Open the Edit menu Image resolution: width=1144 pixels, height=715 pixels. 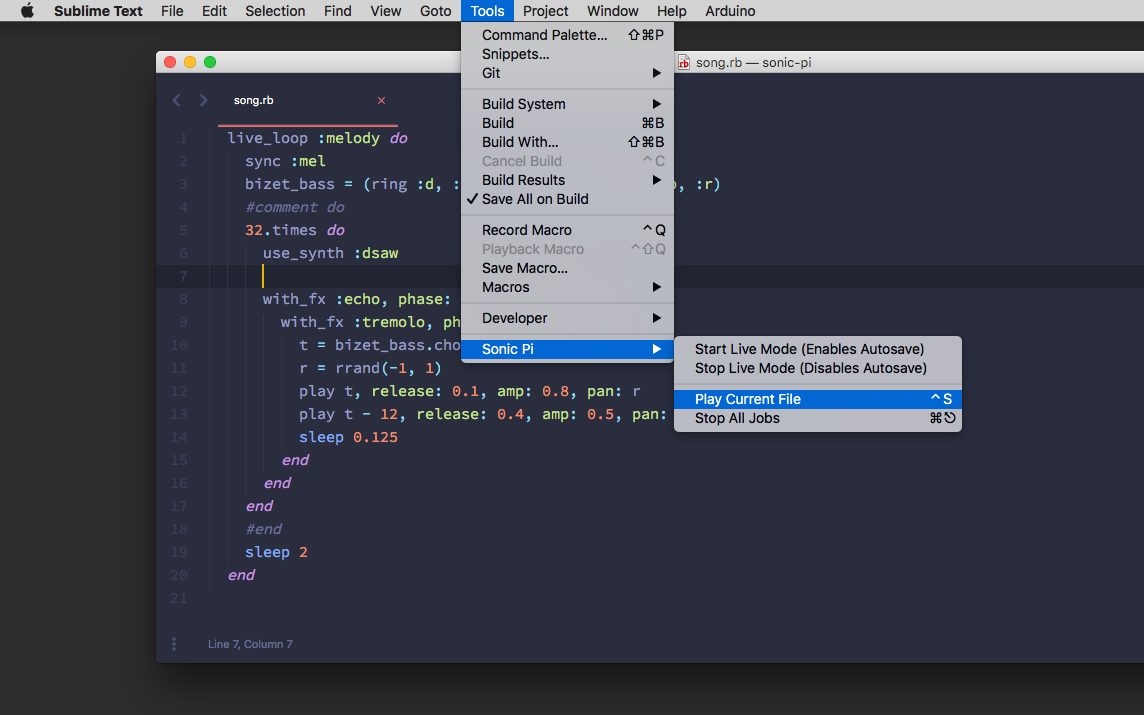pyautogui.click(x=214, y=11)
